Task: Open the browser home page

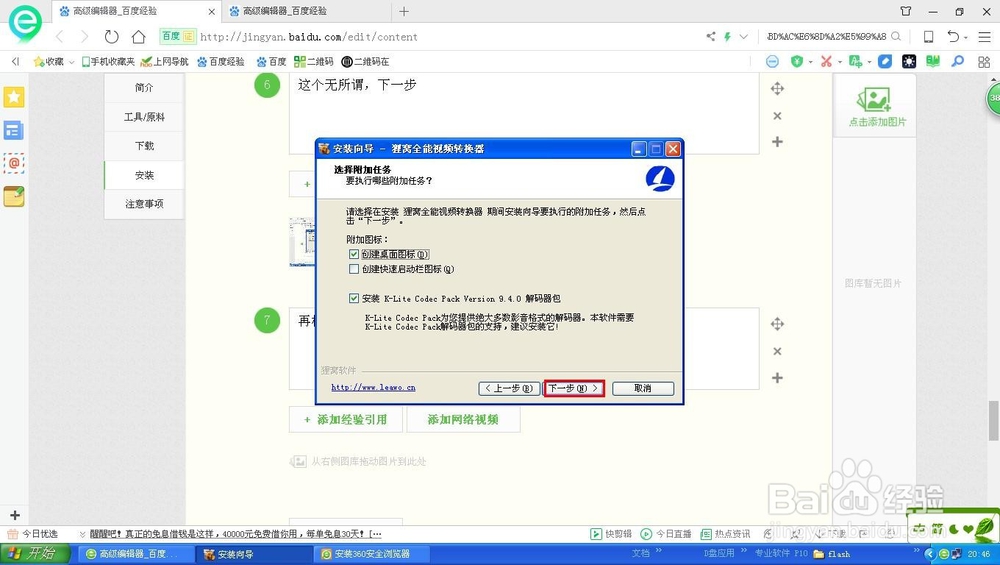Action: point(138,36)
